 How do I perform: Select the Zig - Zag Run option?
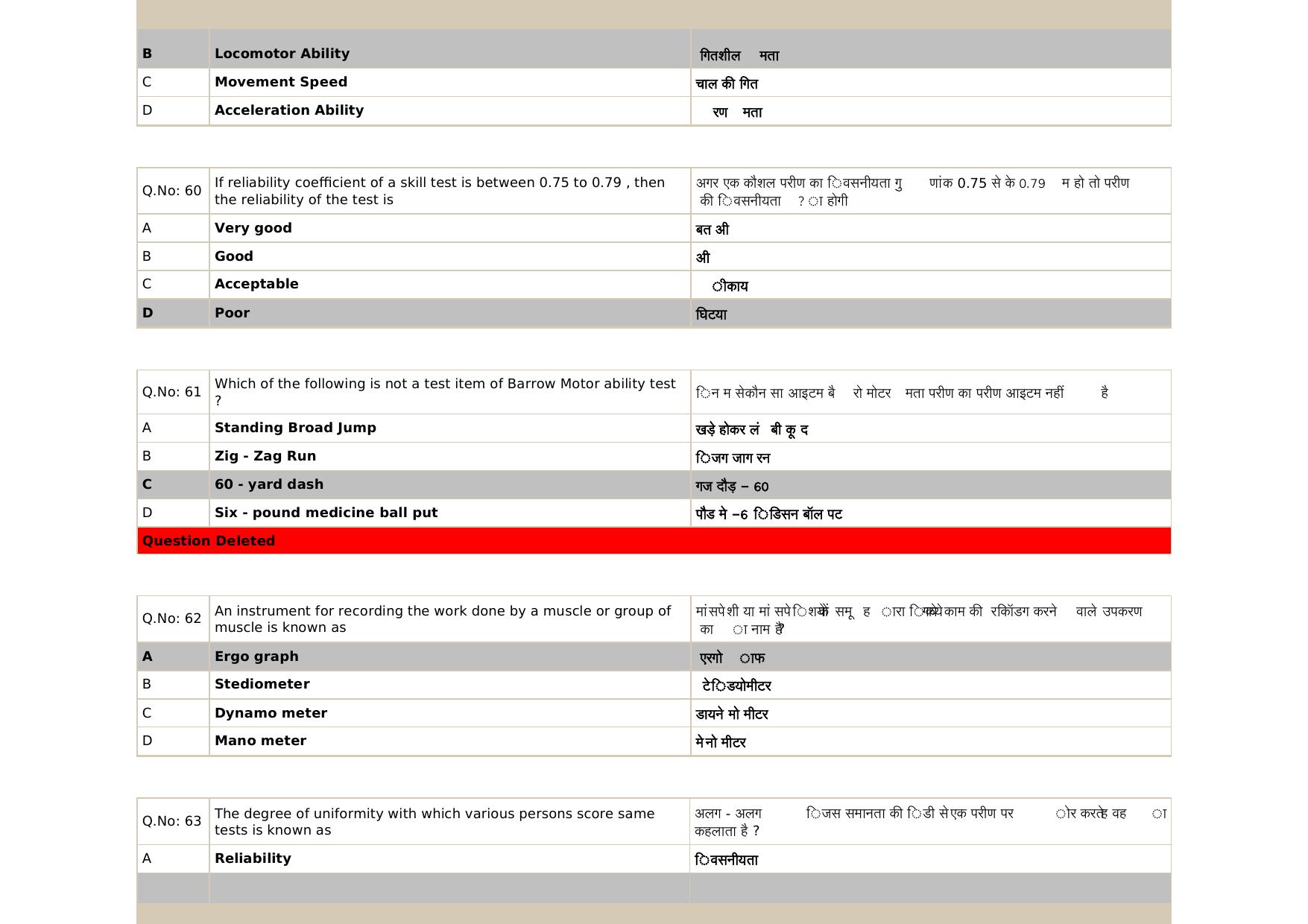click(x=265, y=456)
